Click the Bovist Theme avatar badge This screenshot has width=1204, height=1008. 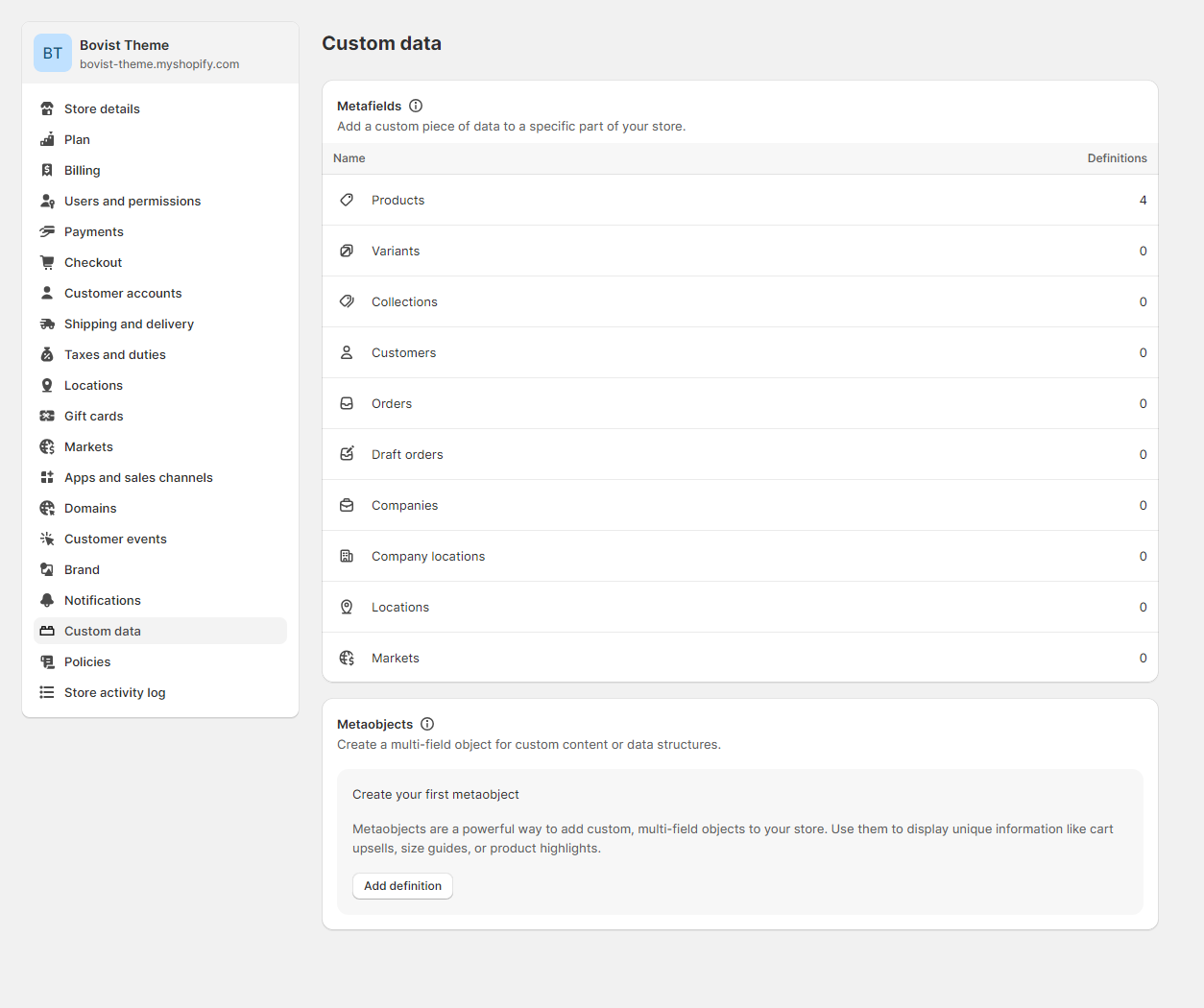click(53, 53)
